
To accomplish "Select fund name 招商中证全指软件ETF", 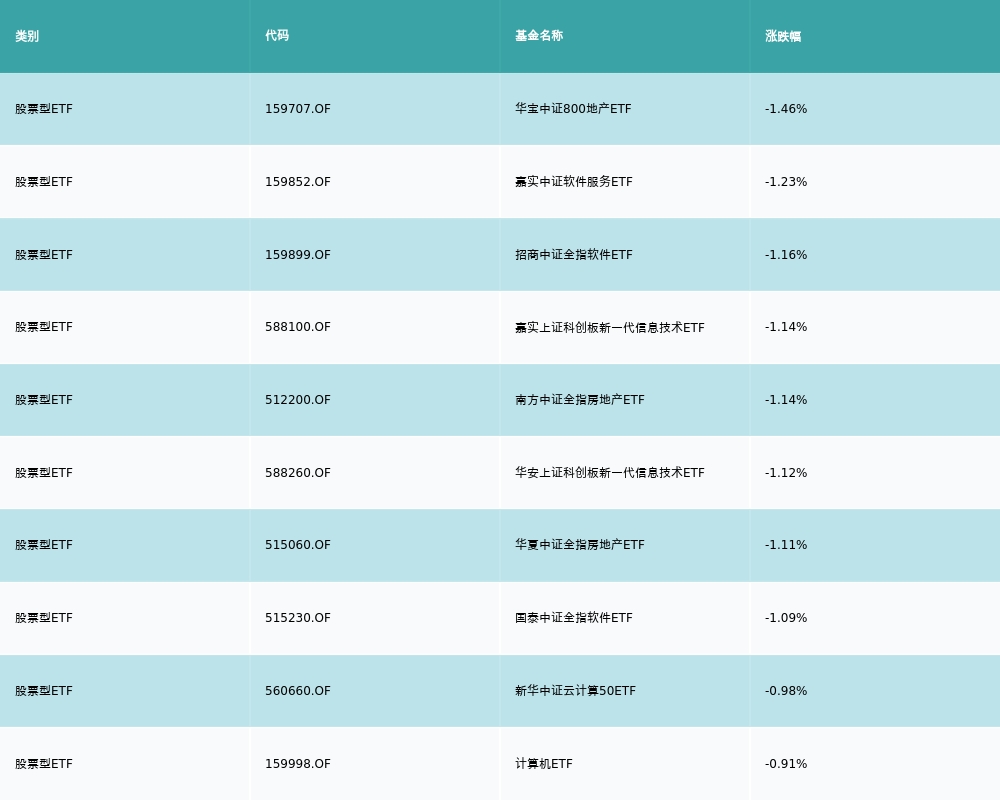I will click(573, 255).
